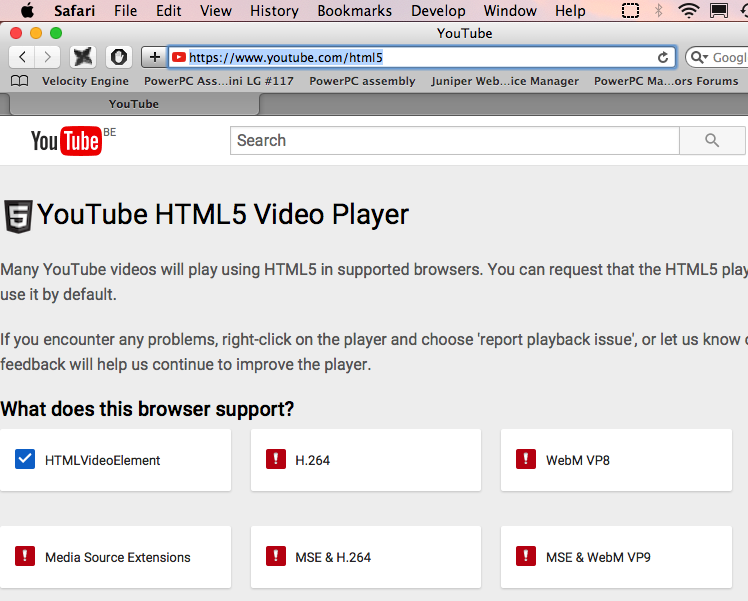Open the PowerPC Ma...ors Forums bookmark
The width and height of the screenshot is (748, 601).
(x=666, y=81)
